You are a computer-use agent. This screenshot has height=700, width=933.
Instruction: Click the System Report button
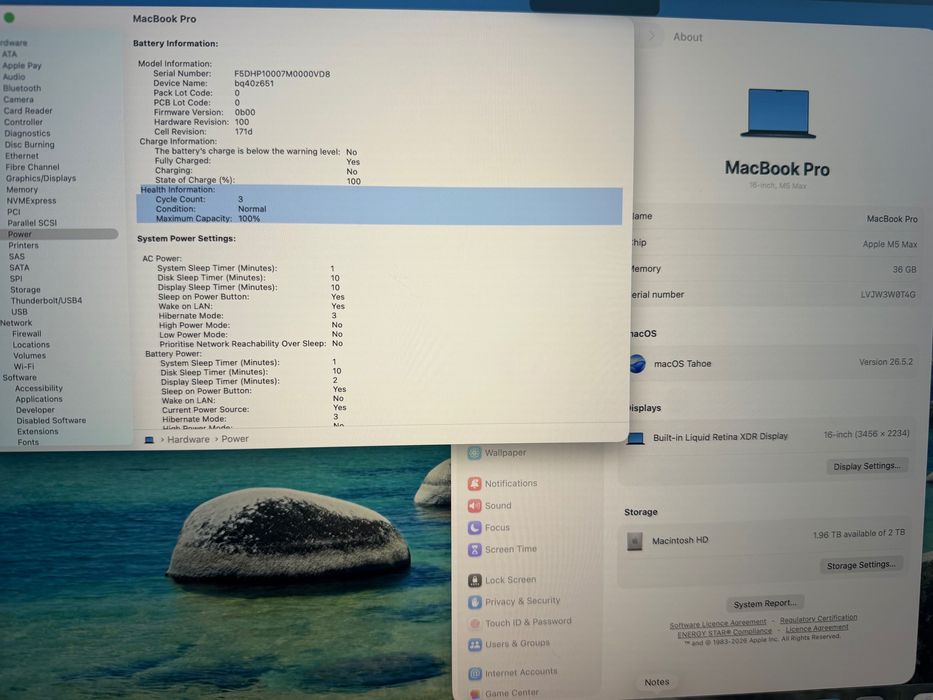[x=765, y=604]
